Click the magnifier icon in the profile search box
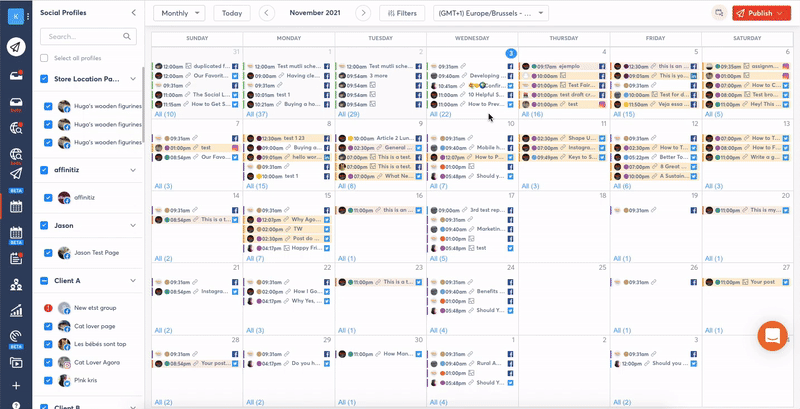Image resolution: width=800 pixels, height=409 pixels. click(x=127, y=37)
